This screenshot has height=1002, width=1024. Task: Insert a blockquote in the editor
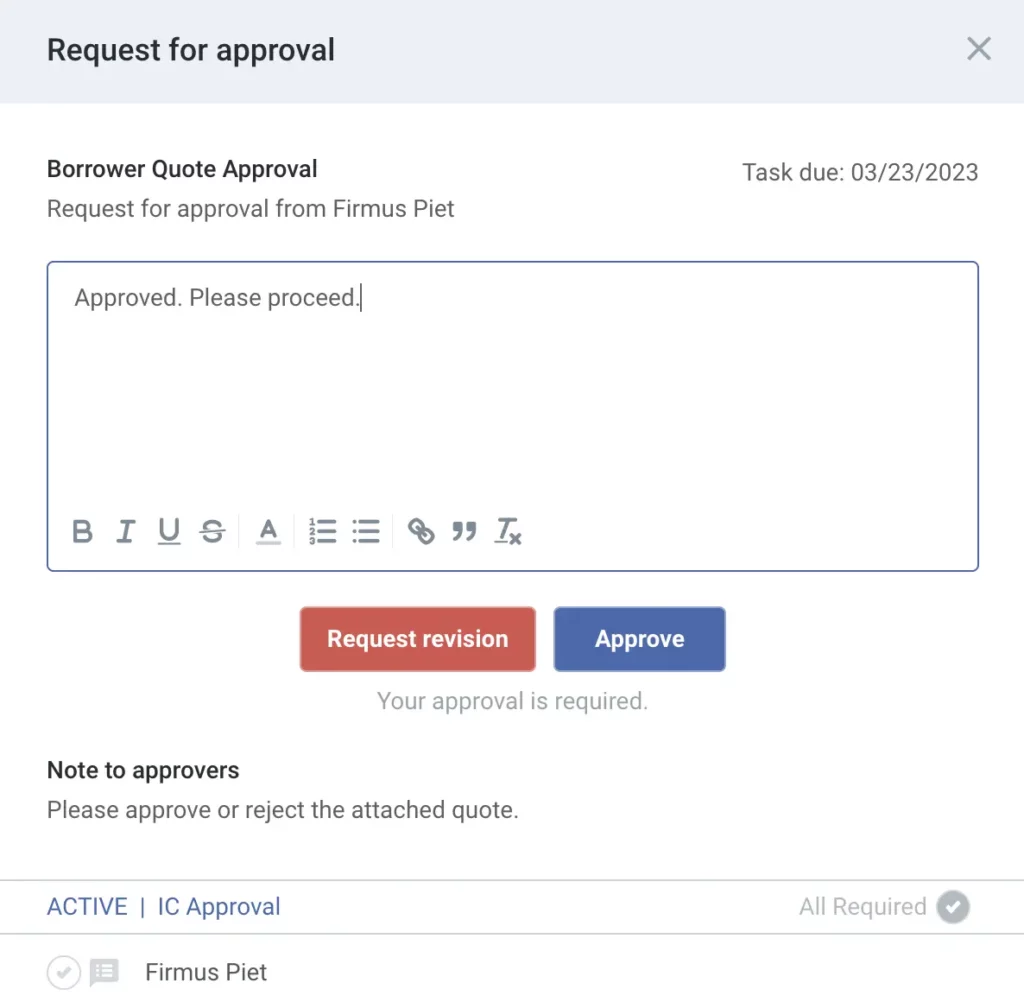coord(464,531)
